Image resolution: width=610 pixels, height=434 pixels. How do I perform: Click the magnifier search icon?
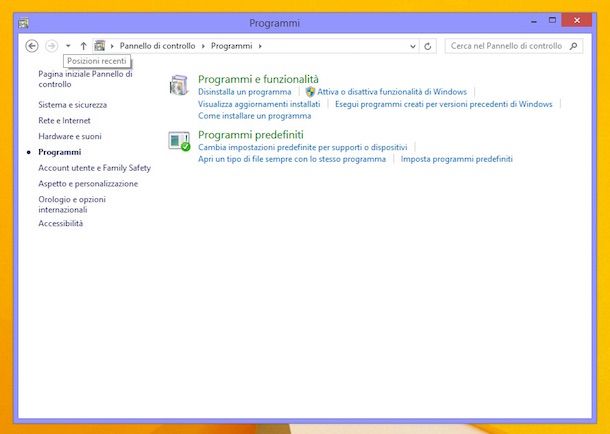pyautogui.click(x=573, y=46)
